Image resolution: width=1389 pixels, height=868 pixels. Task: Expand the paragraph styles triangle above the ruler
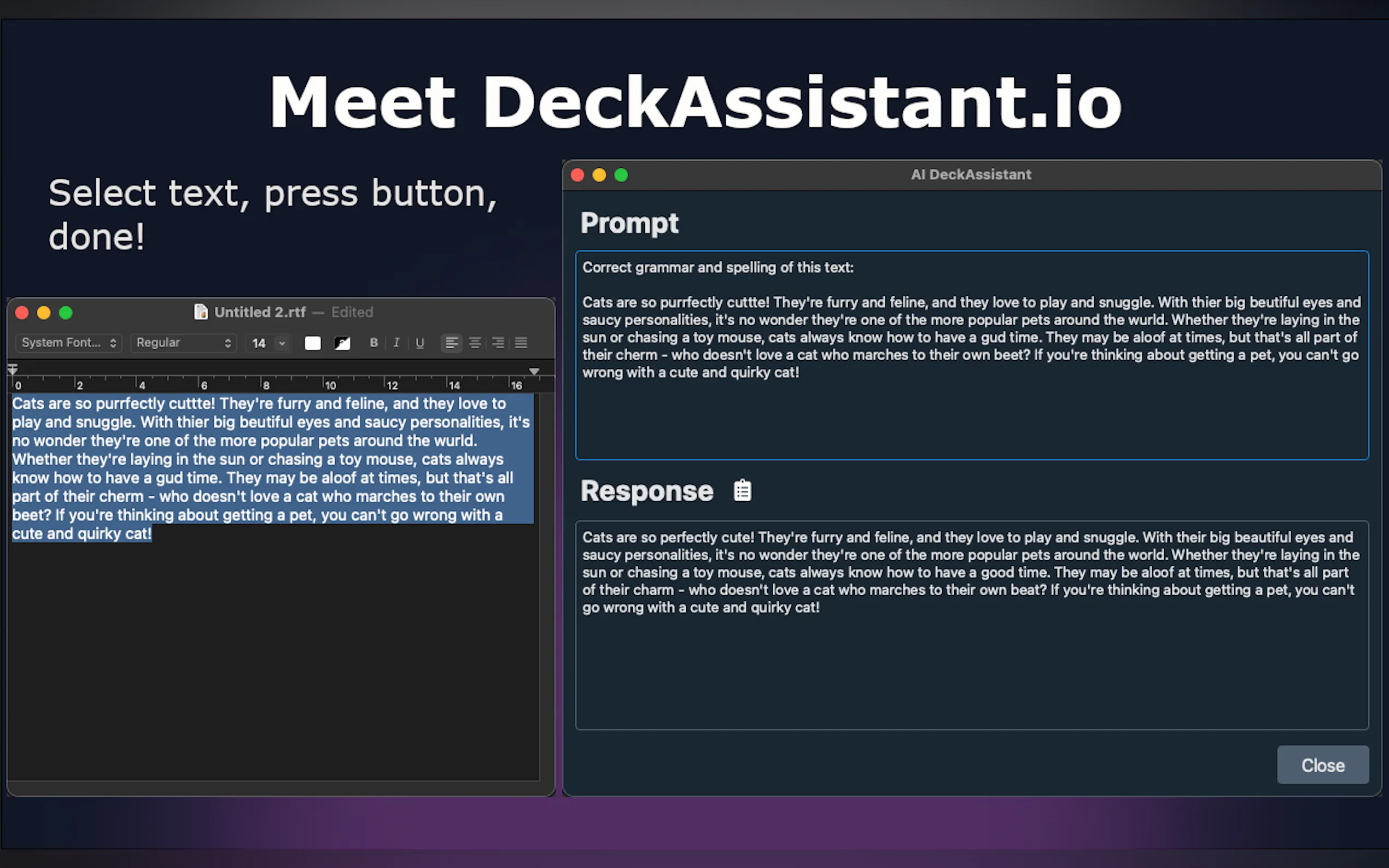point(534,371)
